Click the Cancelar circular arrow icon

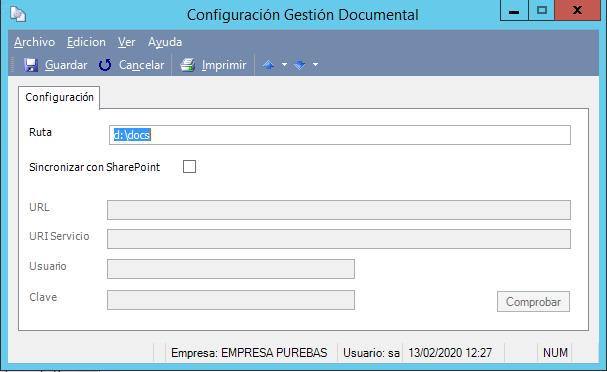[x=105, y=65]
